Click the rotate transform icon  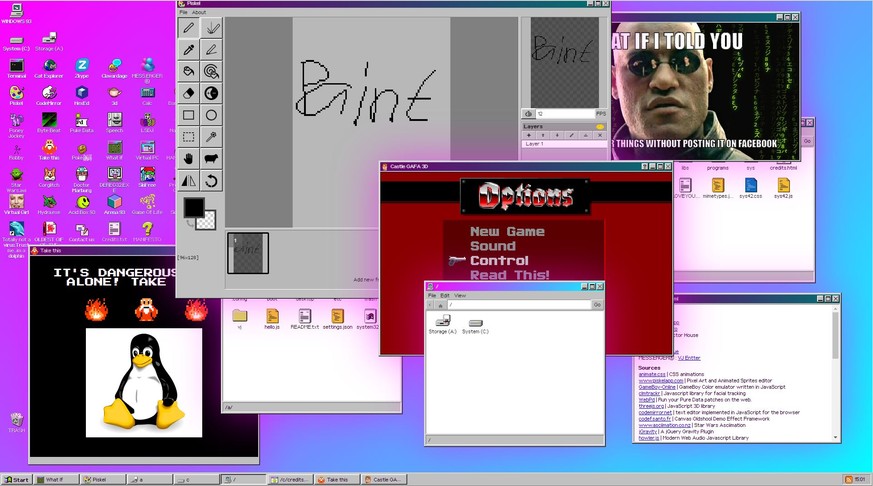[x=211, y=181]
